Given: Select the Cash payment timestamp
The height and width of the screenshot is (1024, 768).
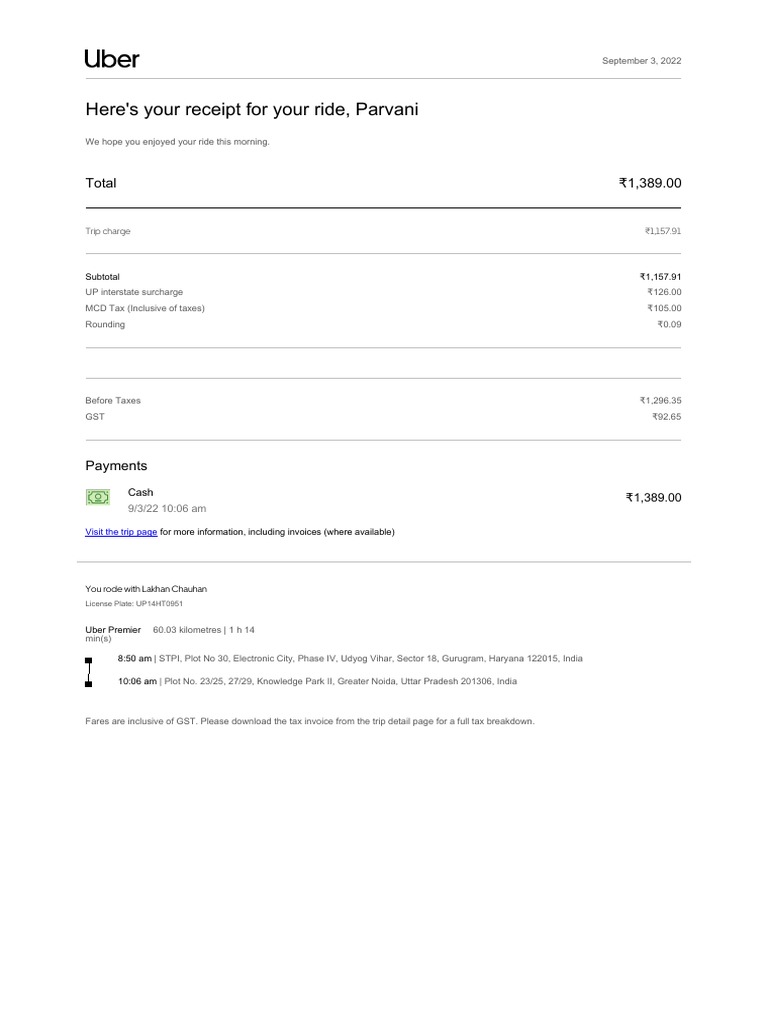Looking at the screenshot, I should coord(167,508).
